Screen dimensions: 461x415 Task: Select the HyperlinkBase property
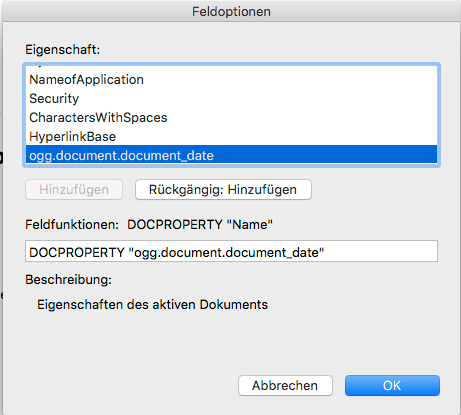[x=231, y=137]
